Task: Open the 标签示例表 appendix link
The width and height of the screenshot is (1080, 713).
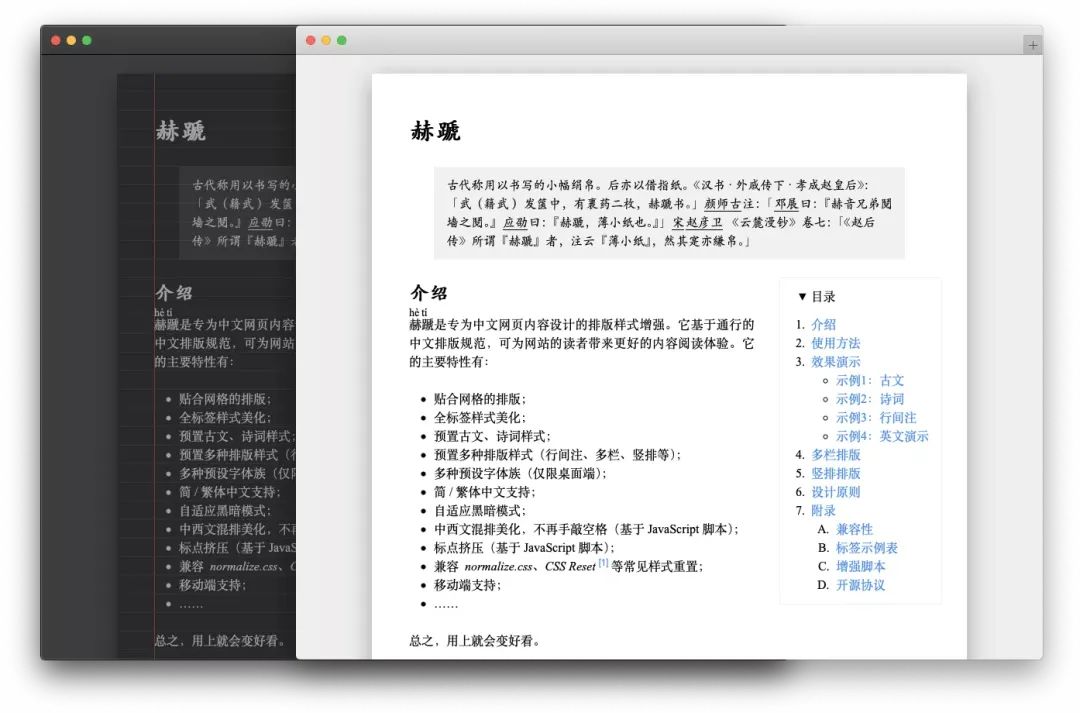Action: pos(866,548)
